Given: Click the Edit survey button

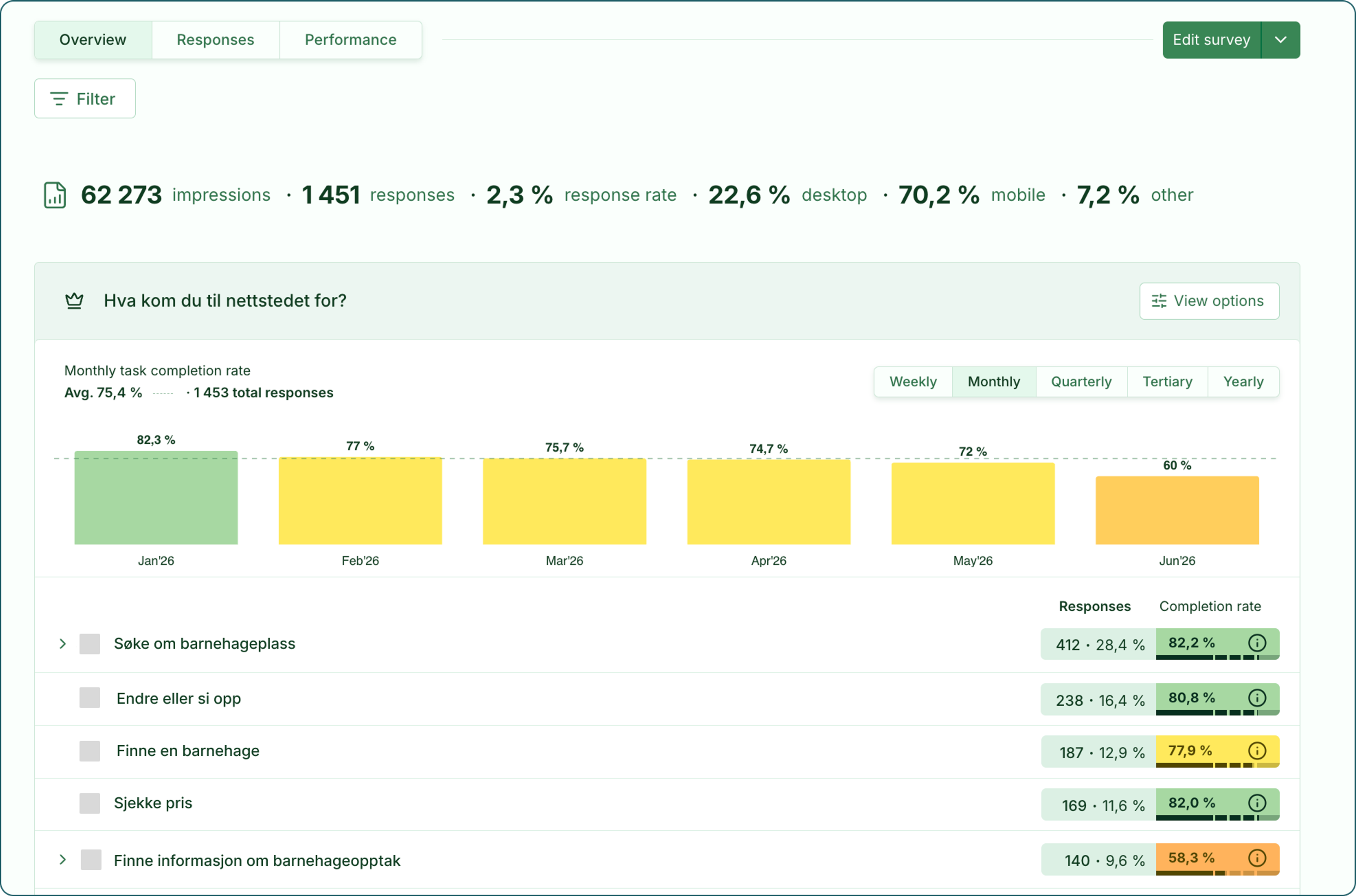Looking at the screenshot, I should pos(1212,40).
